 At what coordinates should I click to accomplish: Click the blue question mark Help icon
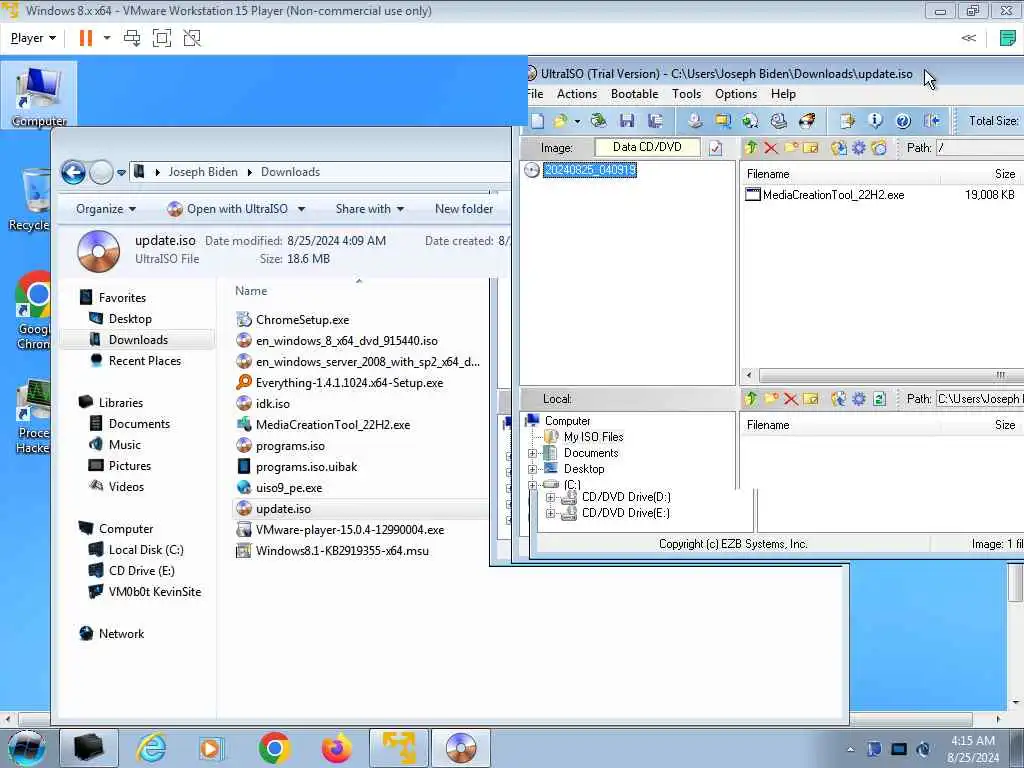pos(903,121)
